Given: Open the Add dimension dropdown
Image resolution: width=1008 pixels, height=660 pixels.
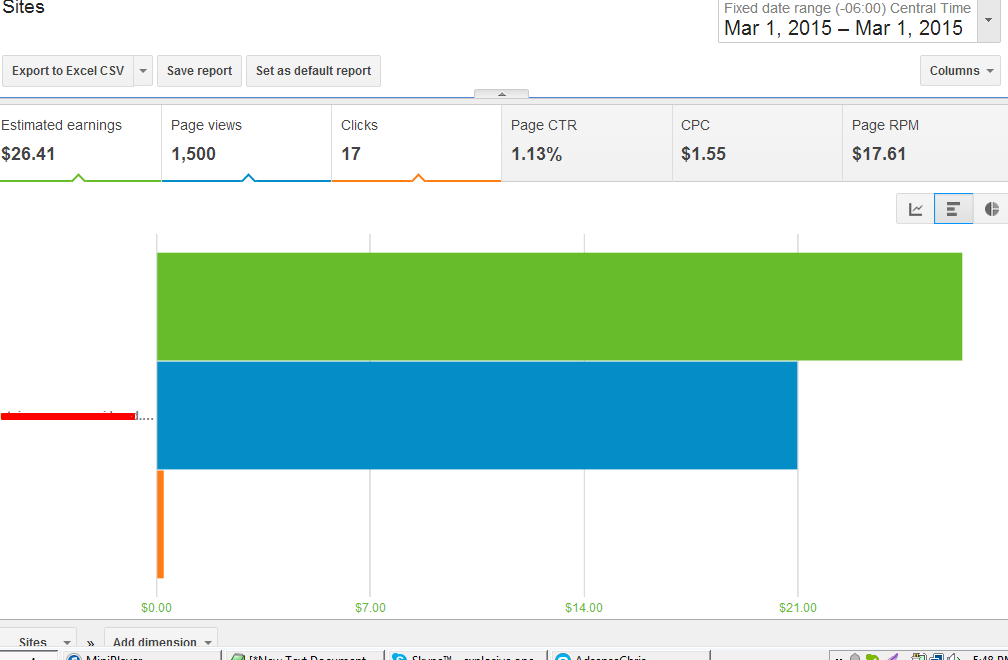Looking at the screenshot, I should (161, 642).
